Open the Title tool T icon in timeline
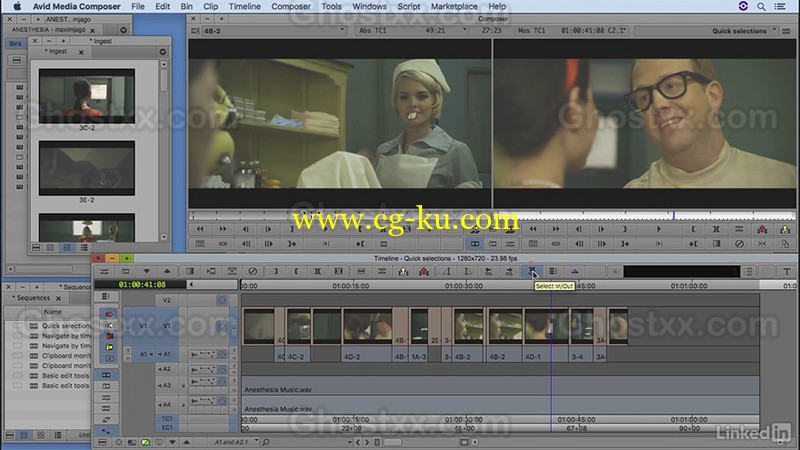800x450 pixels. coord(787,271)
